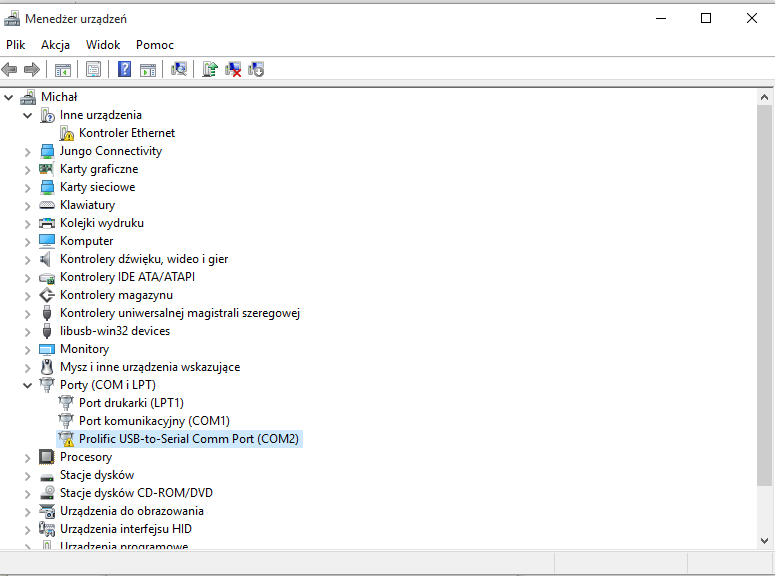Select the Jungo Connectivity label
Image resolution: width=775 pixels, height=576 pixels.
(111, 151)
